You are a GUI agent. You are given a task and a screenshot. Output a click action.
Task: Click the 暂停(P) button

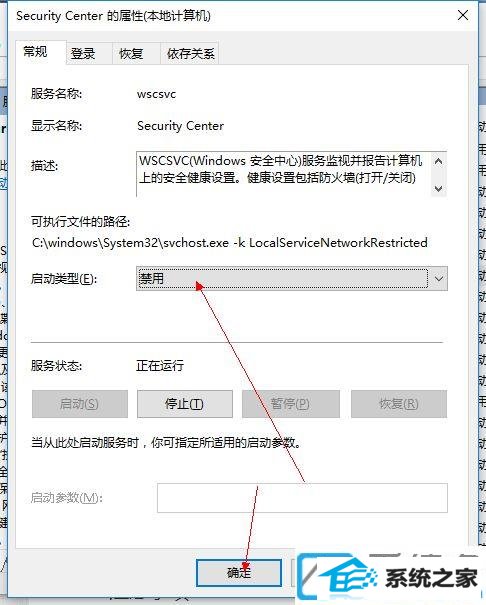(291, 404)
